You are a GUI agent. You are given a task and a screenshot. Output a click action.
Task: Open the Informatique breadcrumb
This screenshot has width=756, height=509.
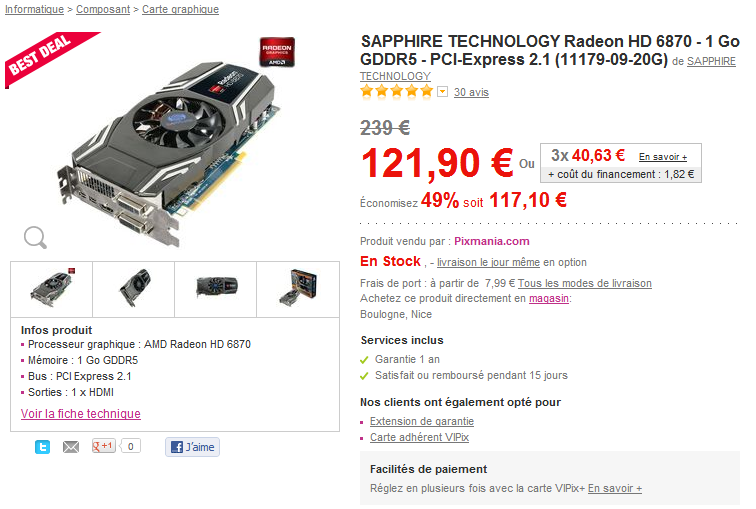coord(34,9)
